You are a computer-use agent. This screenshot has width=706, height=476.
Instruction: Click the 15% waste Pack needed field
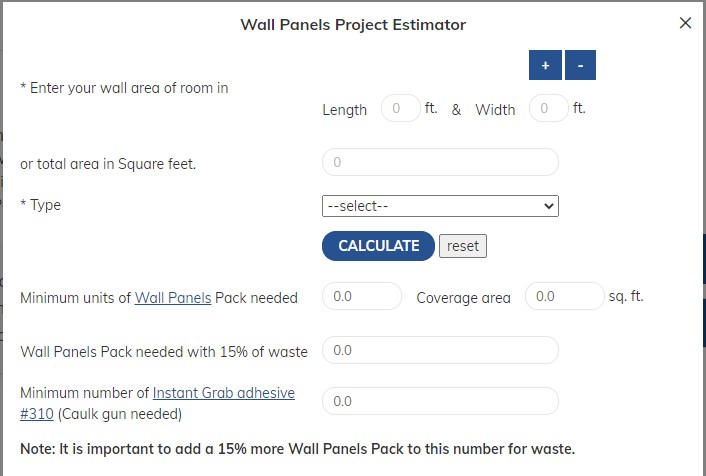point(440,351)
